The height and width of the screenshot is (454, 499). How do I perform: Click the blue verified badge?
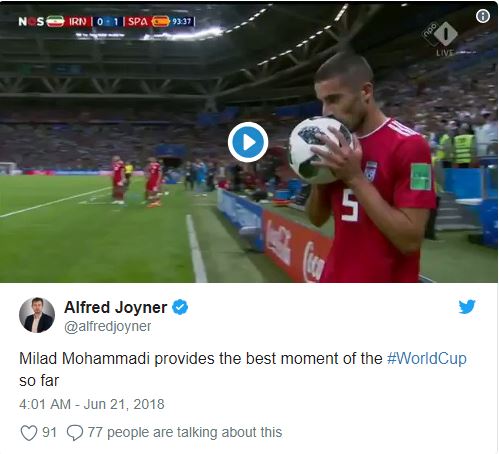pyautogui.click(x=180, y=307)
